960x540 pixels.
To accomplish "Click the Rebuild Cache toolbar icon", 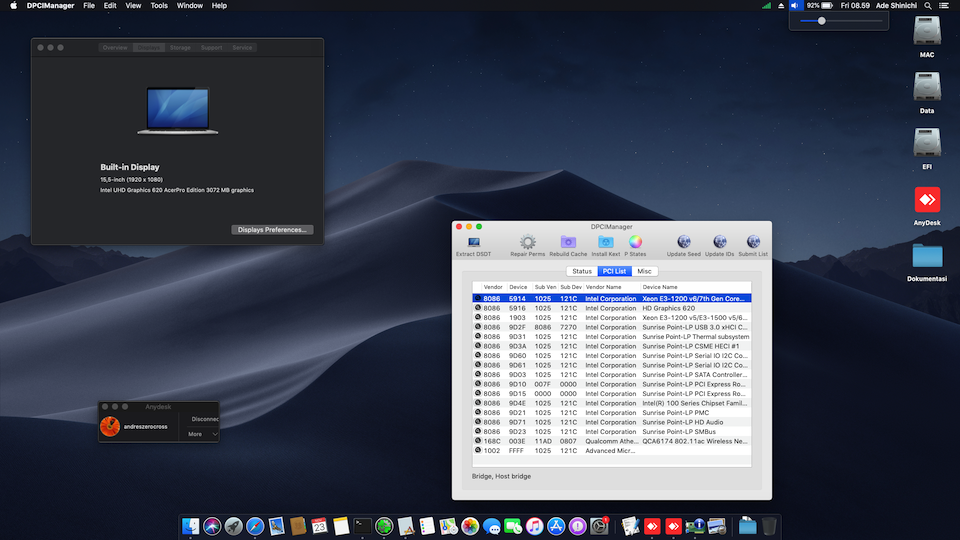I will coord(568,242).
